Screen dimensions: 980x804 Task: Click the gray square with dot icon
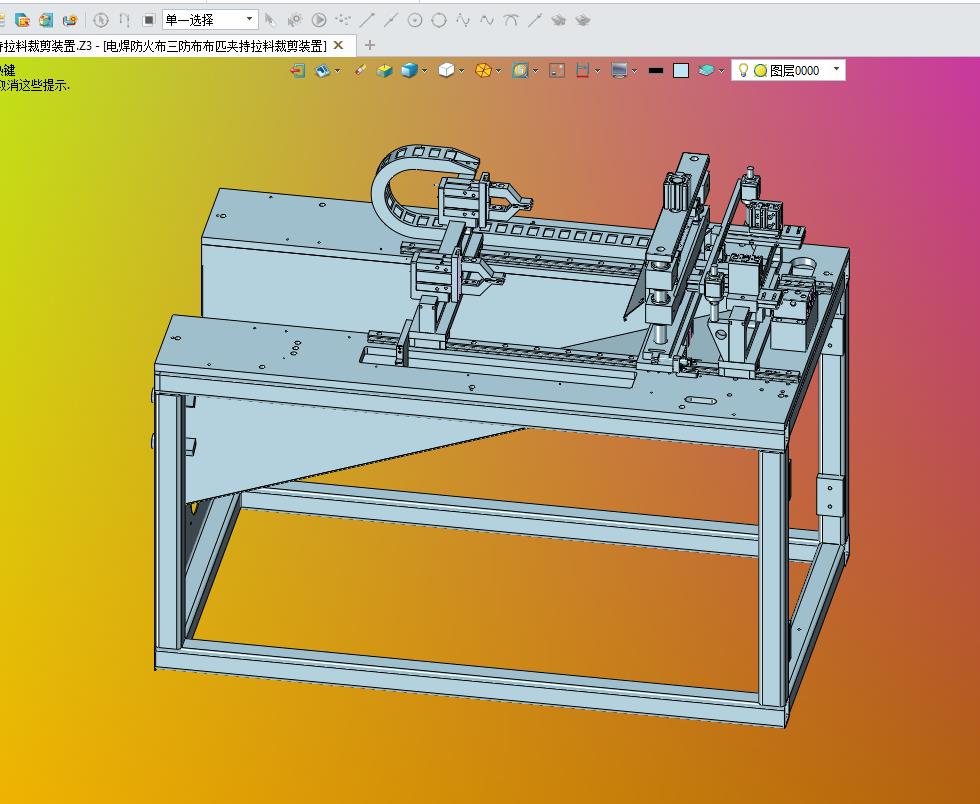[557, 71]
